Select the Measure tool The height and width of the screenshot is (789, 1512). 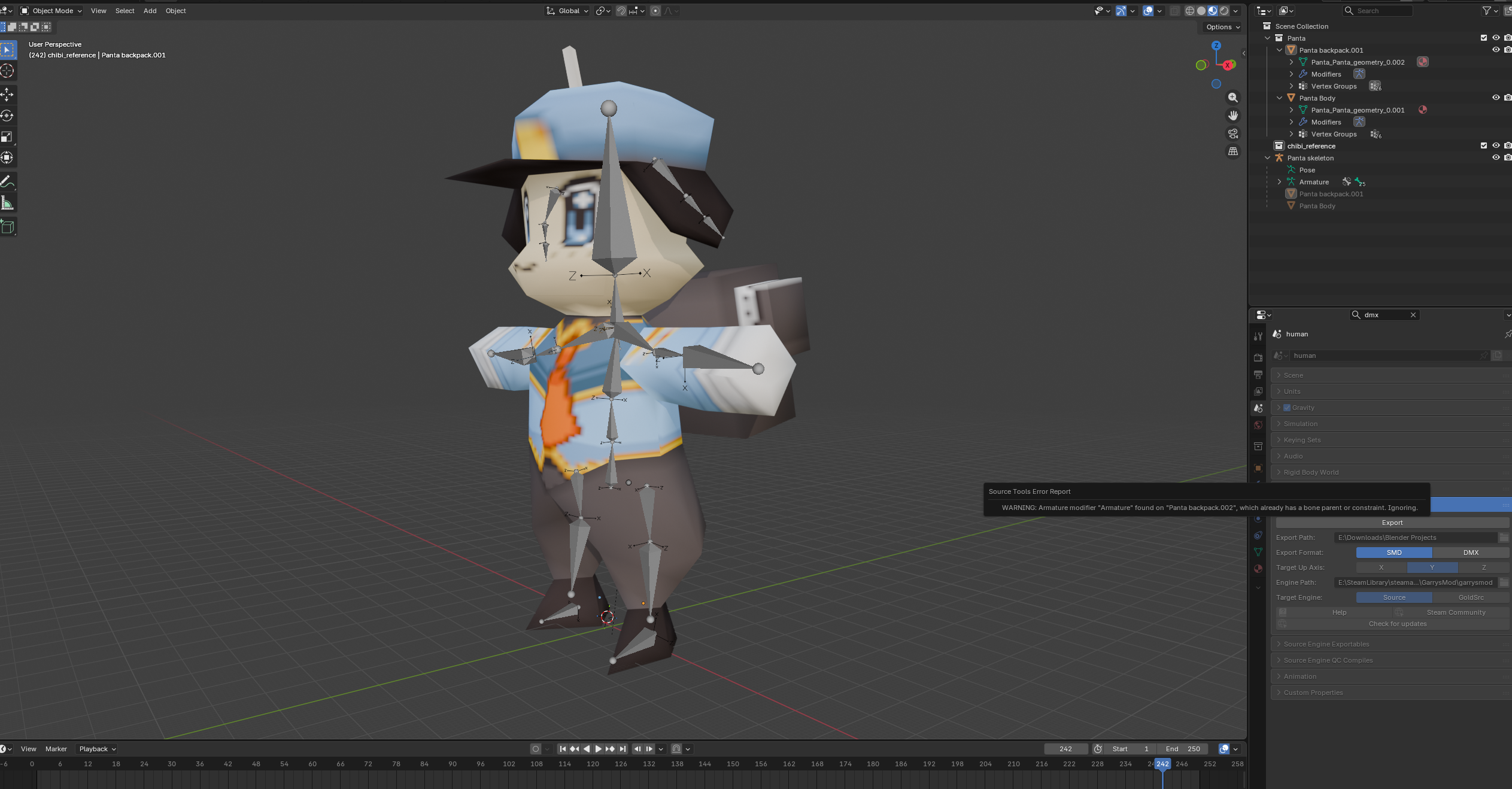tap(7, 204)
